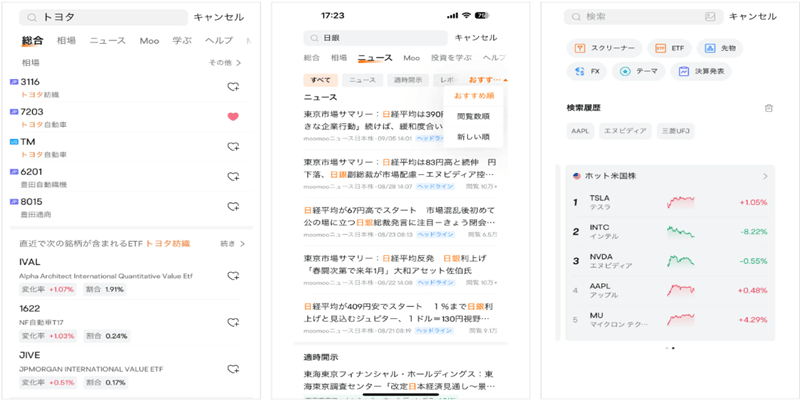Switch to 相場 tab in トヨタ search
Screen dimensions: 800x400
click(66, 41)
